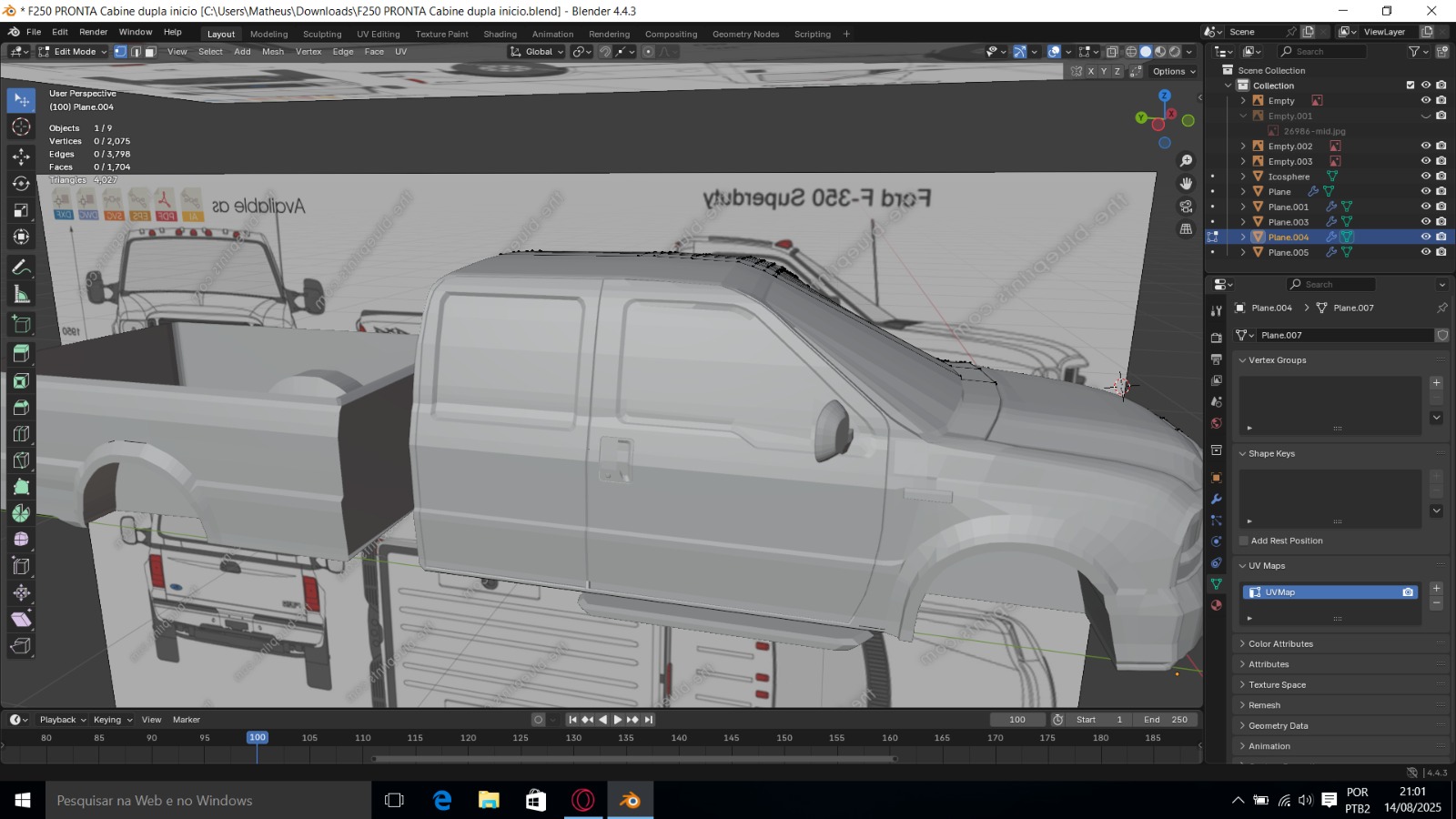The height and width of the screenshot is (819, 1456).
Task: Activate the Rotate tool
Action: point(21,184)
